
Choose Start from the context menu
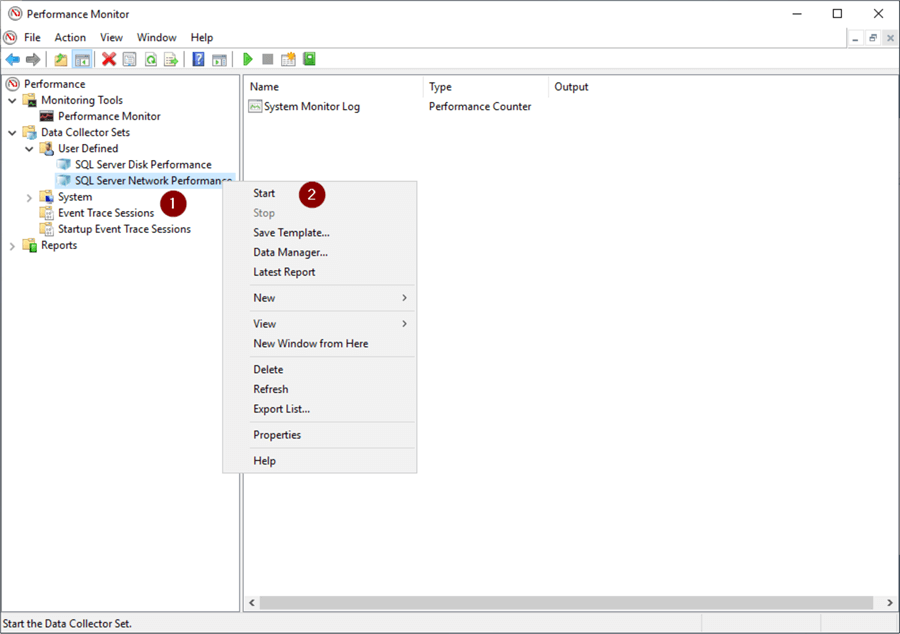[264, 193]
